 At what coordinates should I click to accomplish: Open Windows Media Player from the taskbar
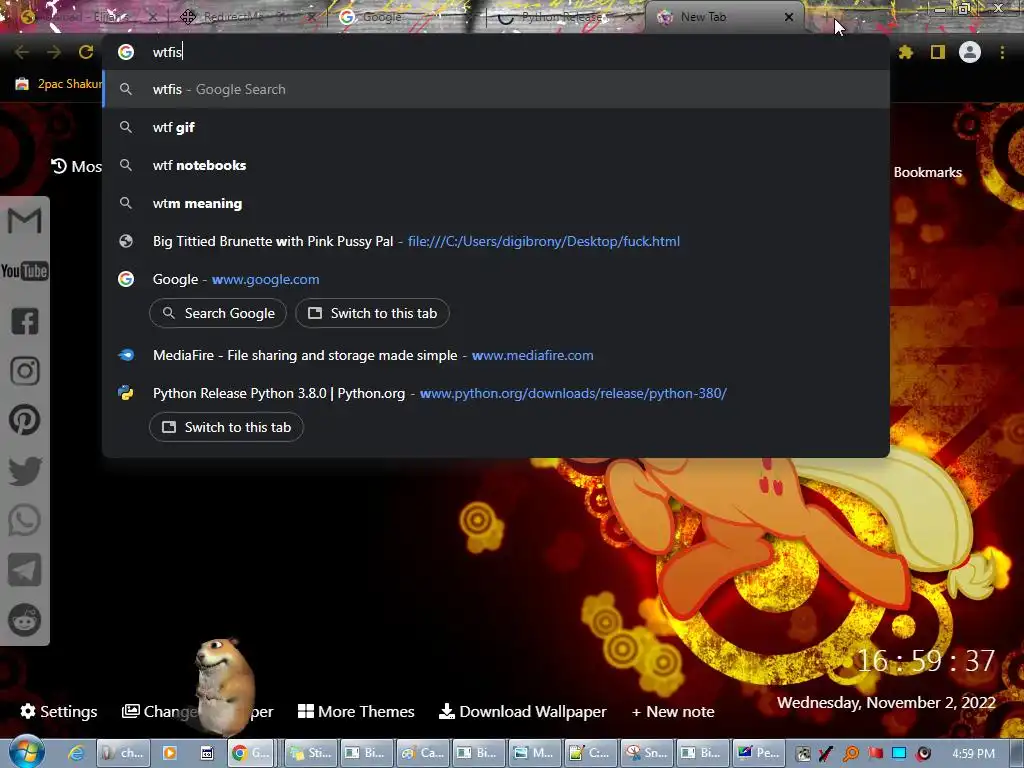tap(169, 753)
